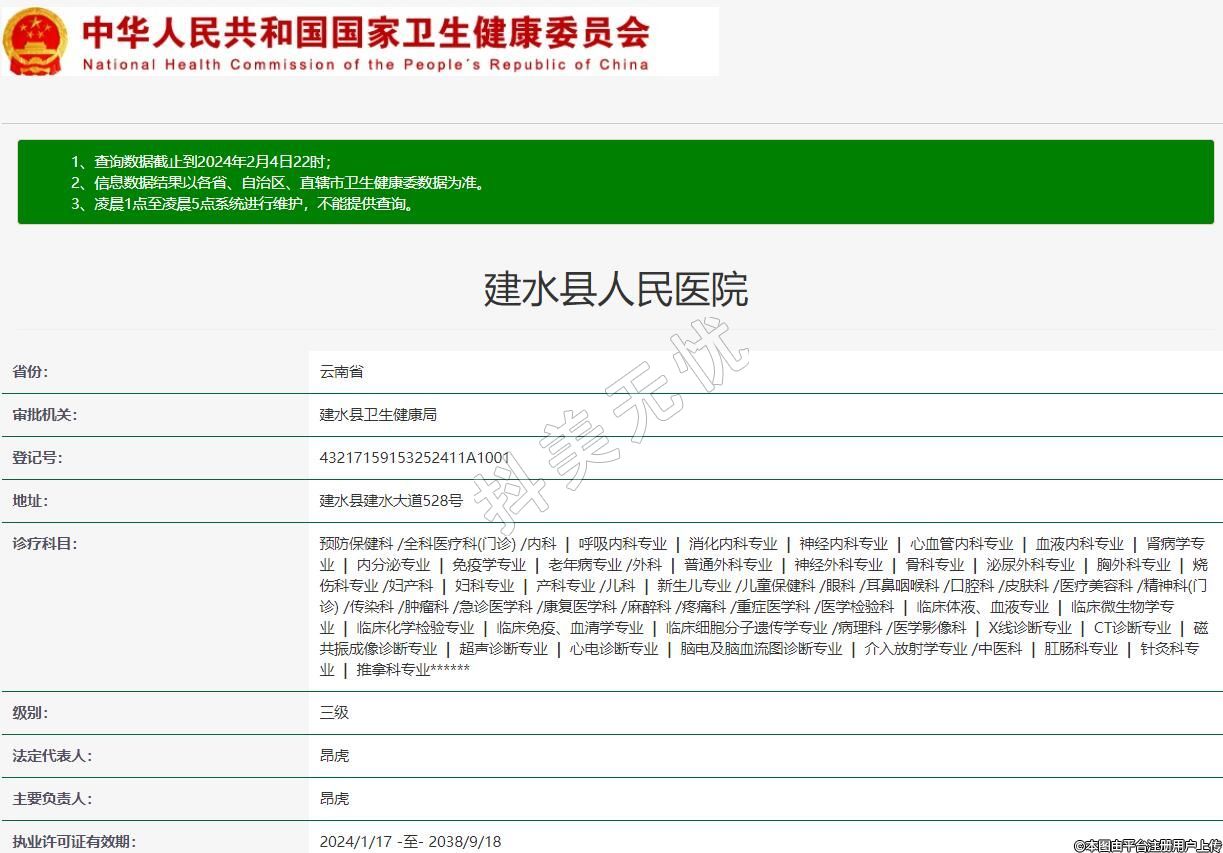Click the registration number value

(414, 458)
